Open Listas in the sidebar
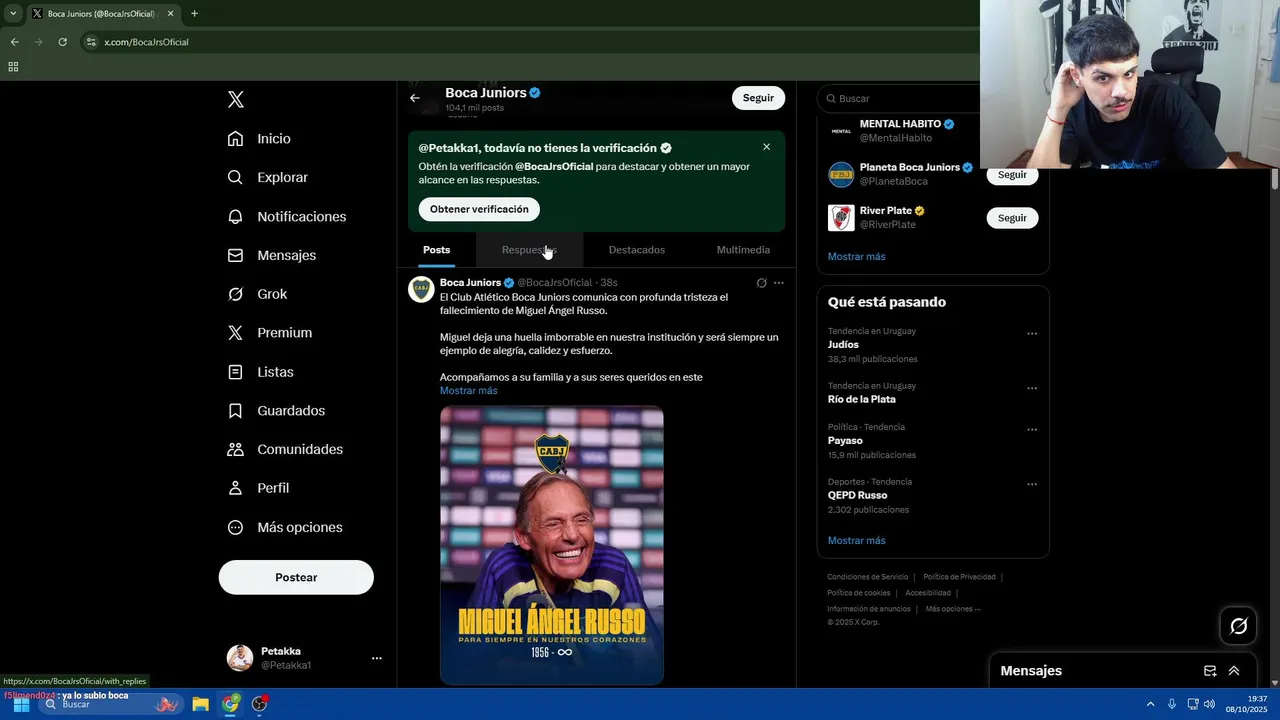 [x=261, y=372]
